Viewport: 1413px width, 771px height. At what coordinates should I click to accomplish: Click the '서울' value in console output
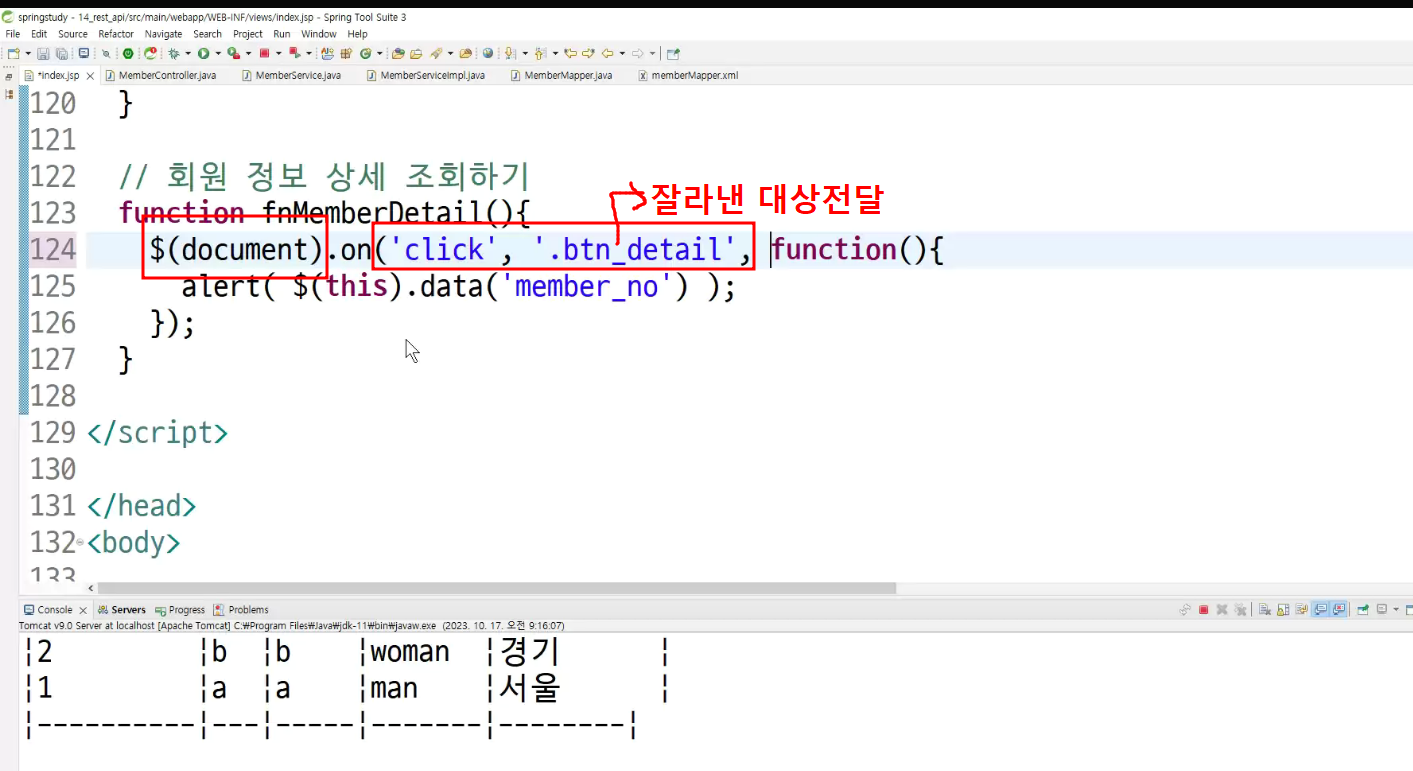pos(530,689)
